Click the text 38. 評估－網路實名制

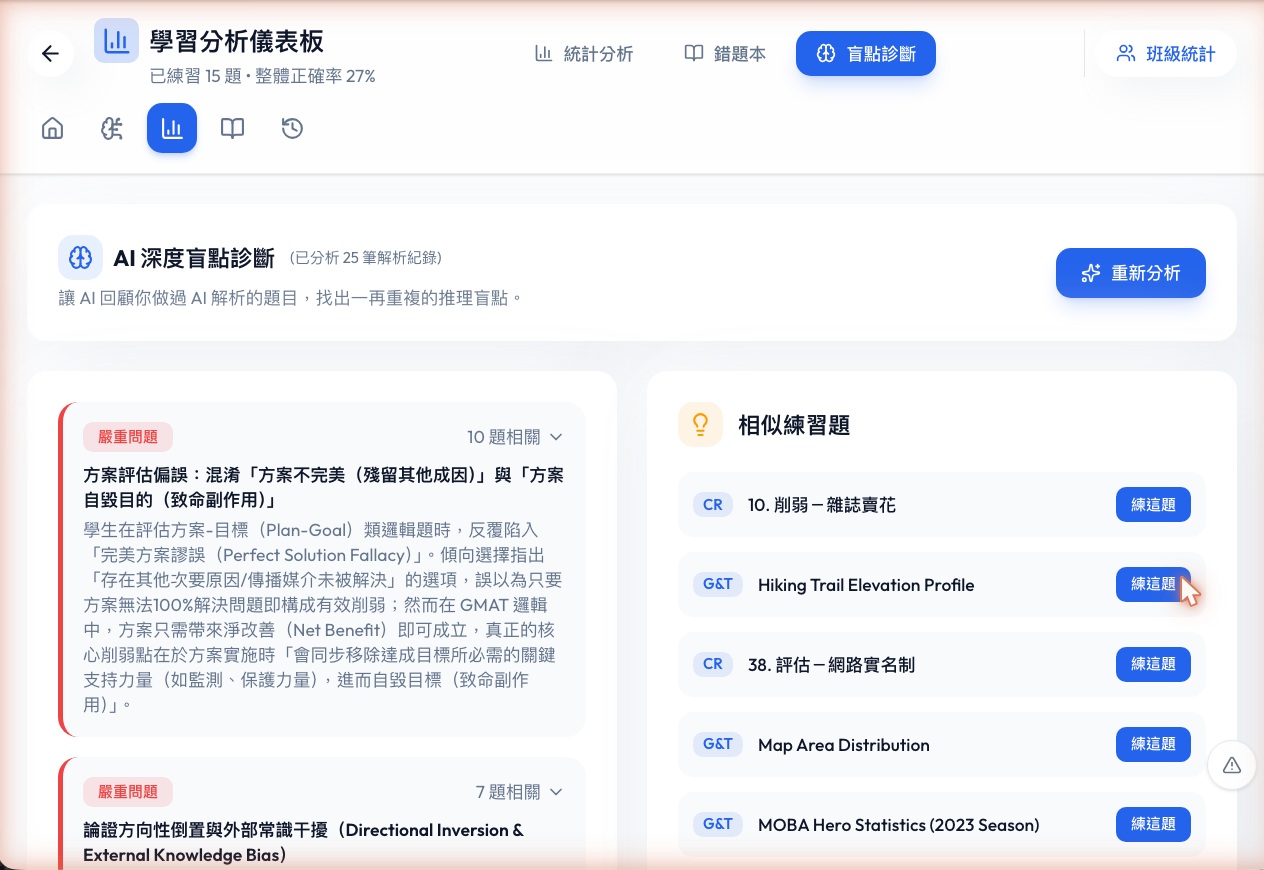831,665
